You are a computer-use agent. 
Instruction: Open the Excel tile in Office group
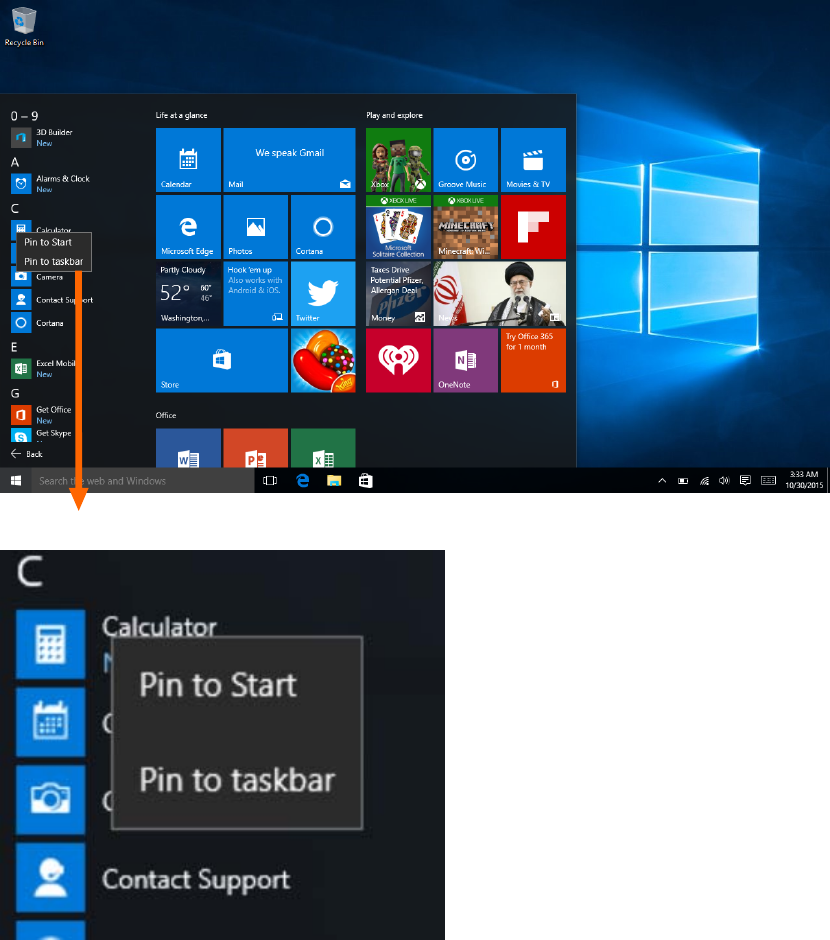pyautogui.click(x=323, y=448)
